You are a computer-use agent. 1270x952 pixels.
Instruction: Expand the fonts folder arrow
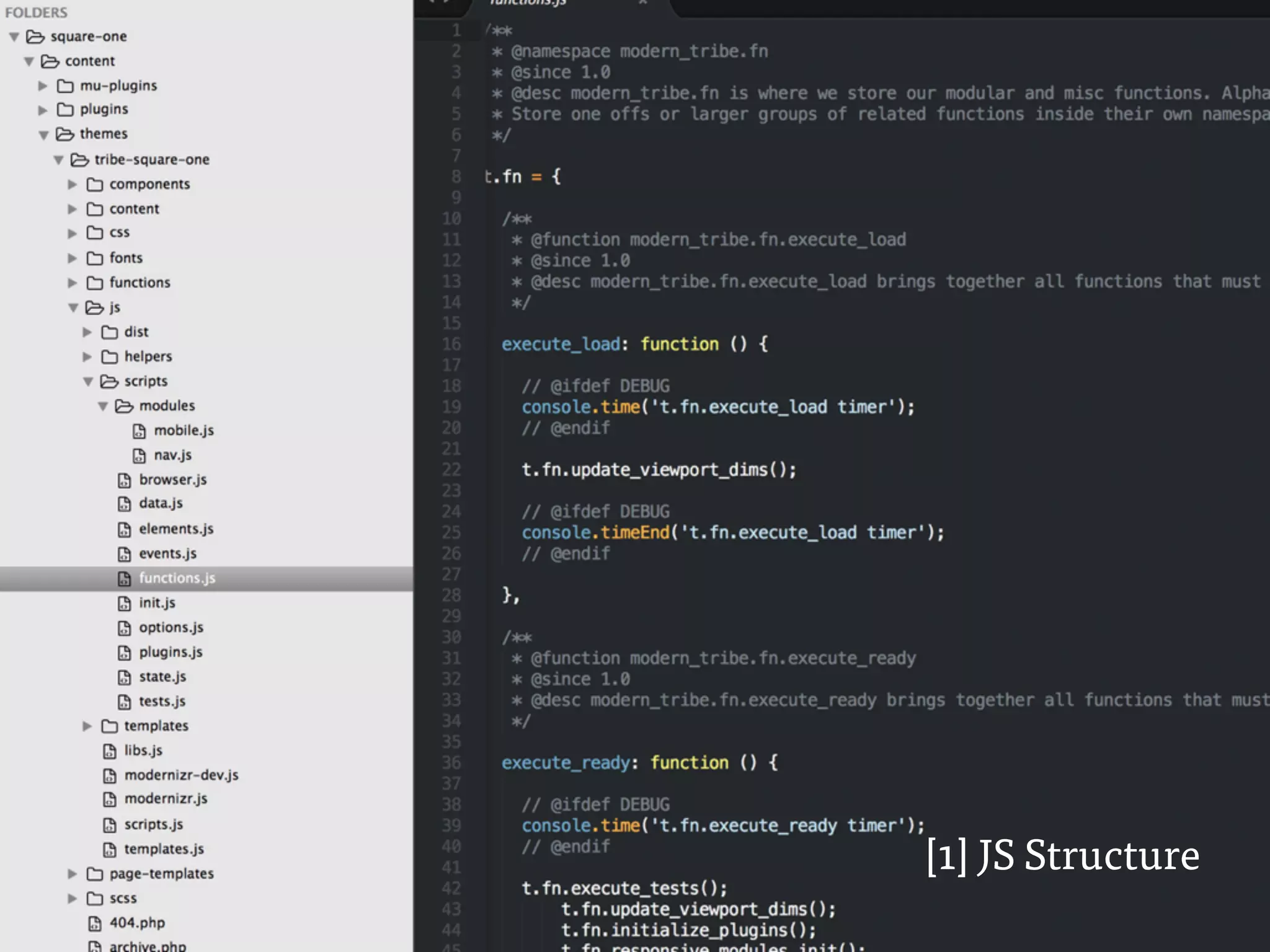[x=73, y=258]
